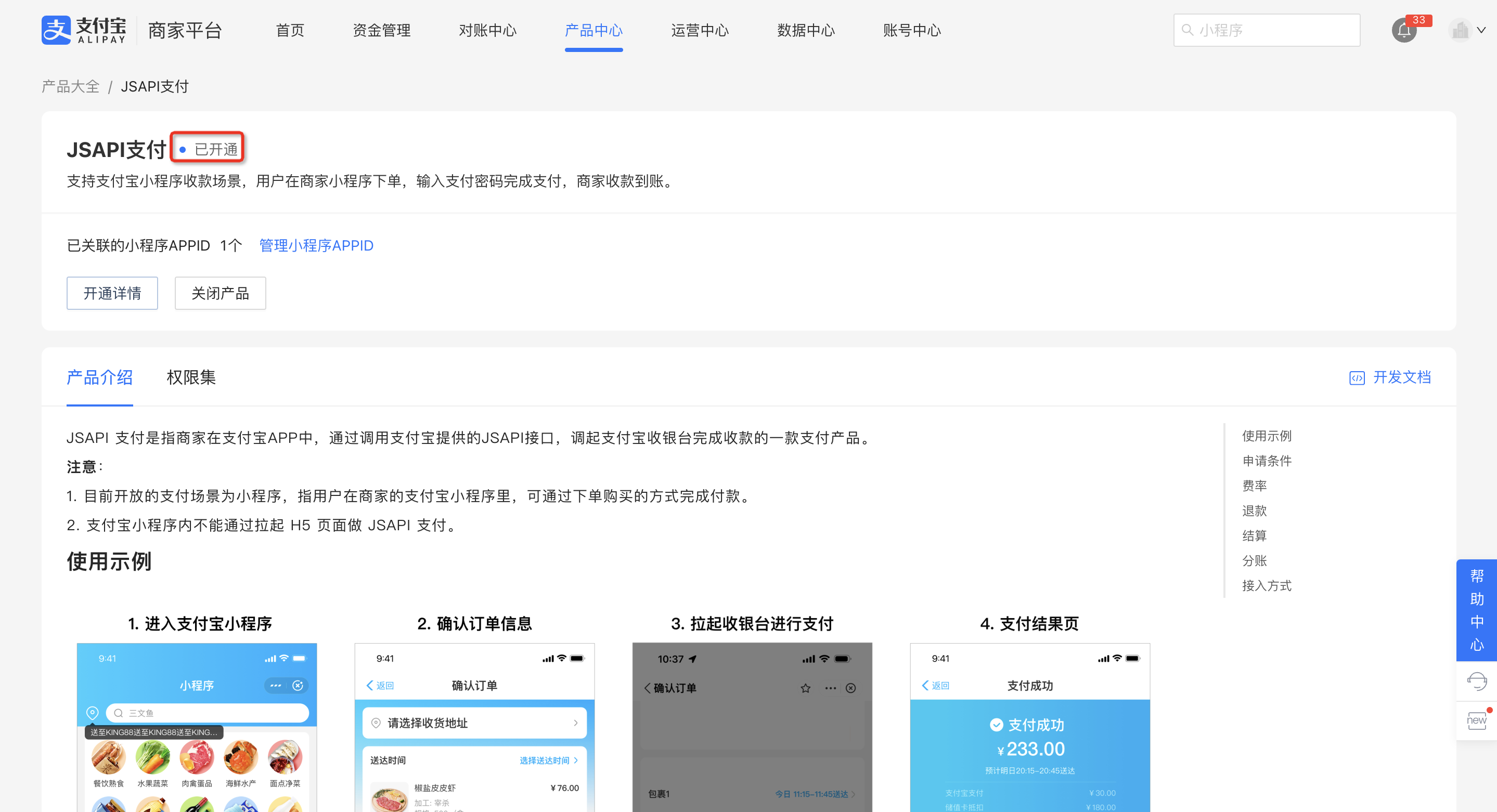Open the 运营中心 menu

click(700, 31)
